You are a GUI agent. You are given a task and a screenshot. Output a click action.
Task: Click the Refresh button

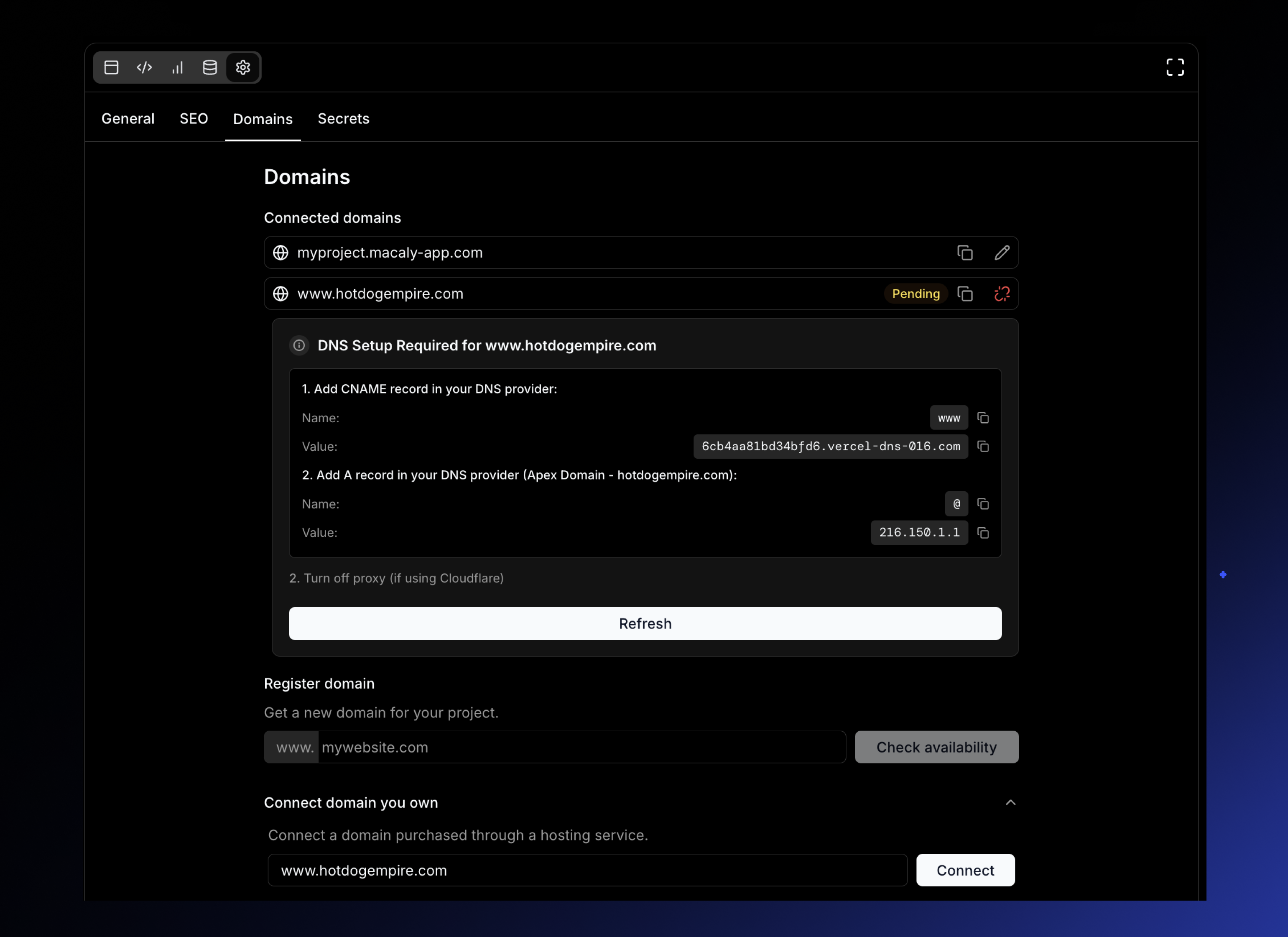[x=645, y=623]
